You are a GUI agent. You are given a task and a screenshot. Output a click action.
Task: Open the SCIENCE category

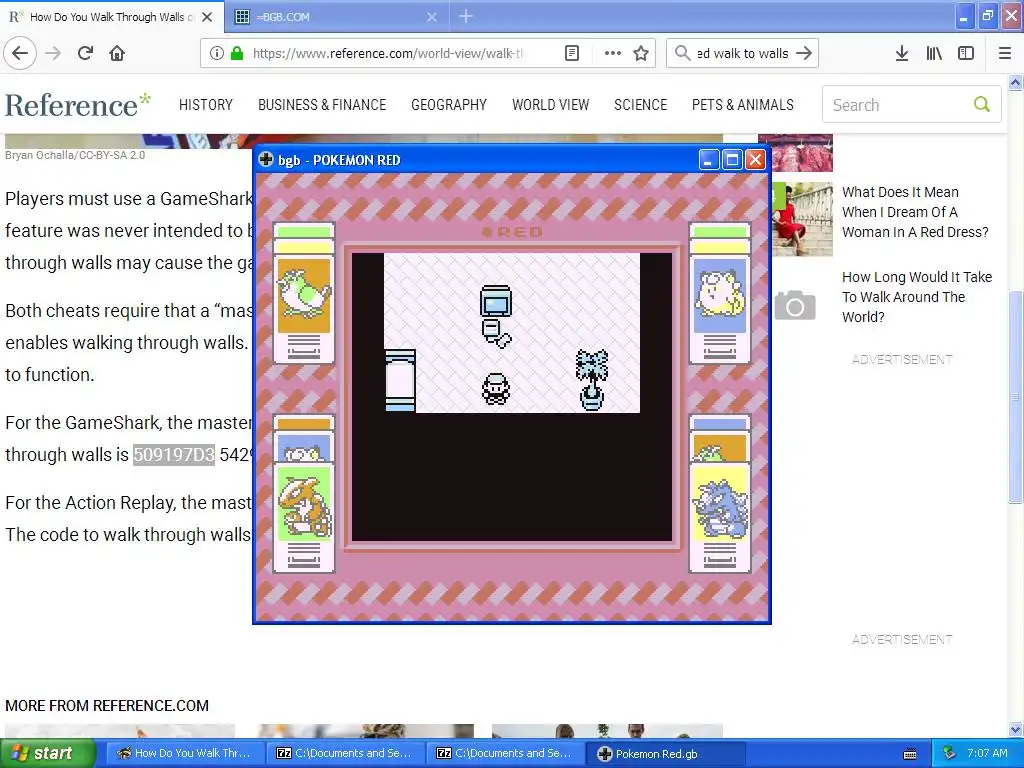click(641, 104)
